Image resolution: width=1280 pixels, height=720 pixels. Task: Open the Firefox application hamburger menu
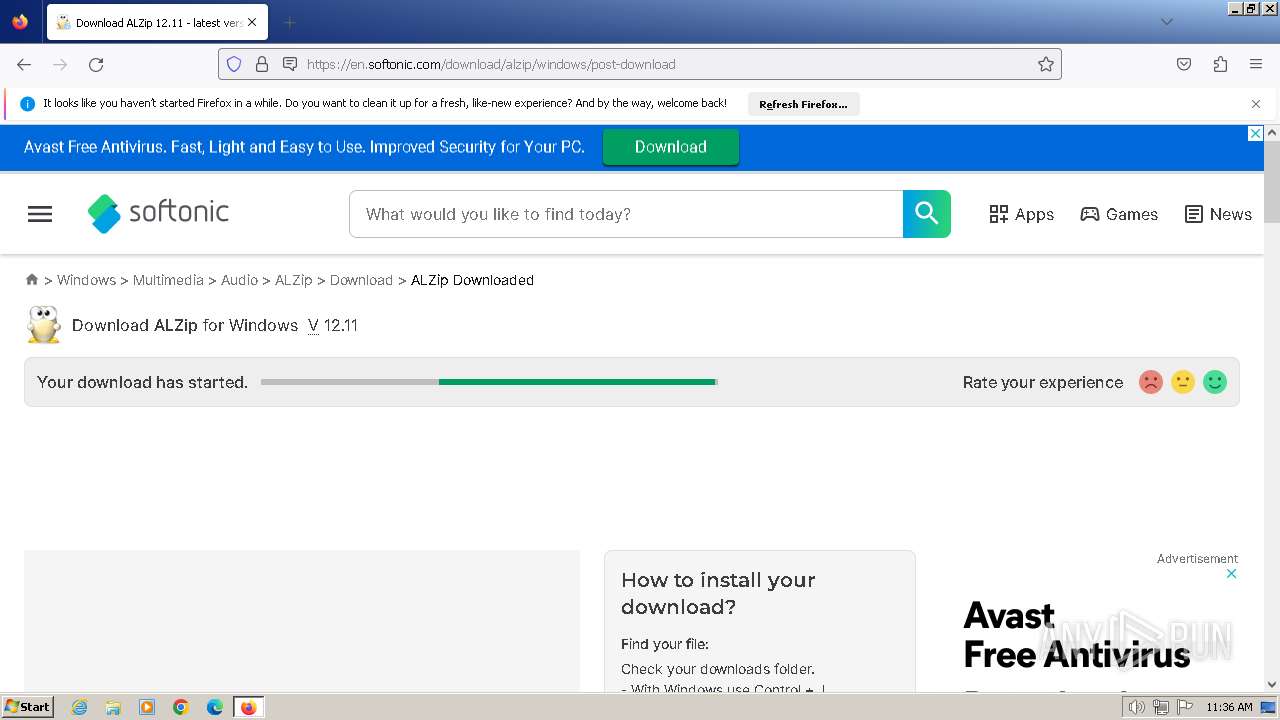(1256, 64)
